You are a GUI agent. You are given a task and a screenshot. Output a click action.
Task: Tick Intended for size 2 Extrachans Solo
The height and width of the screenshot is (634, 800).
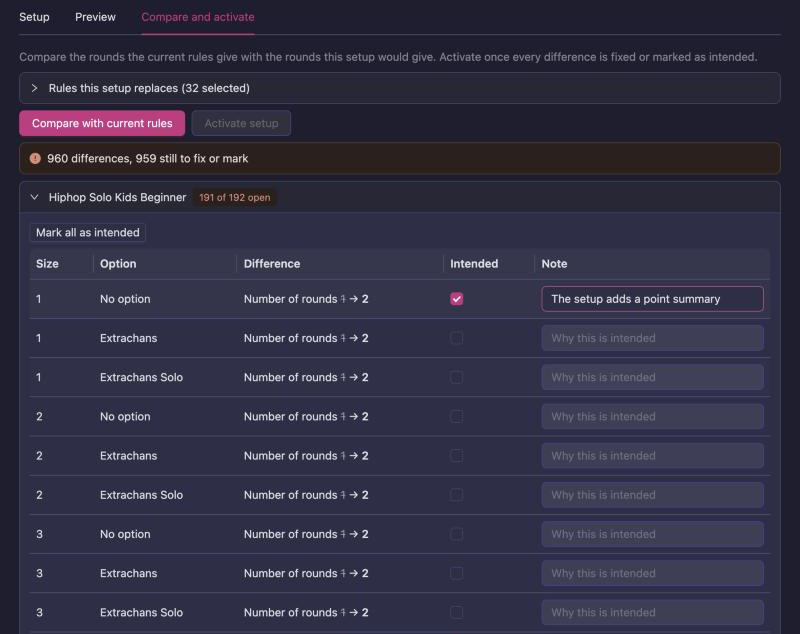click(x=457, y=495)
